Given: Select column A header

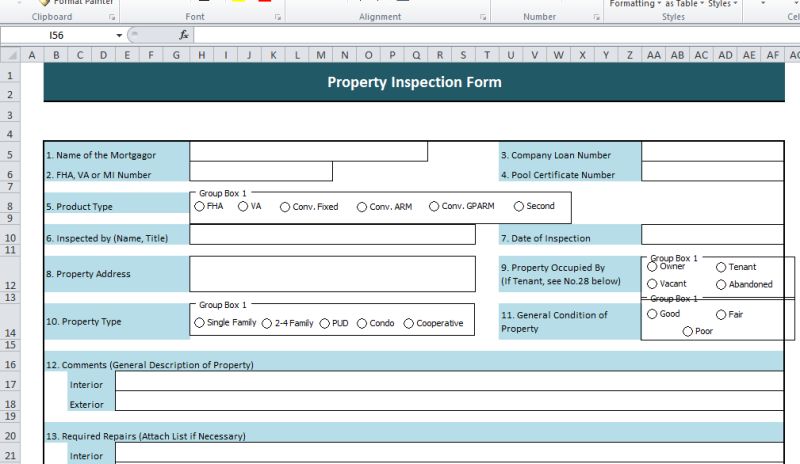Looking at the screenshot, I should 32,55.
